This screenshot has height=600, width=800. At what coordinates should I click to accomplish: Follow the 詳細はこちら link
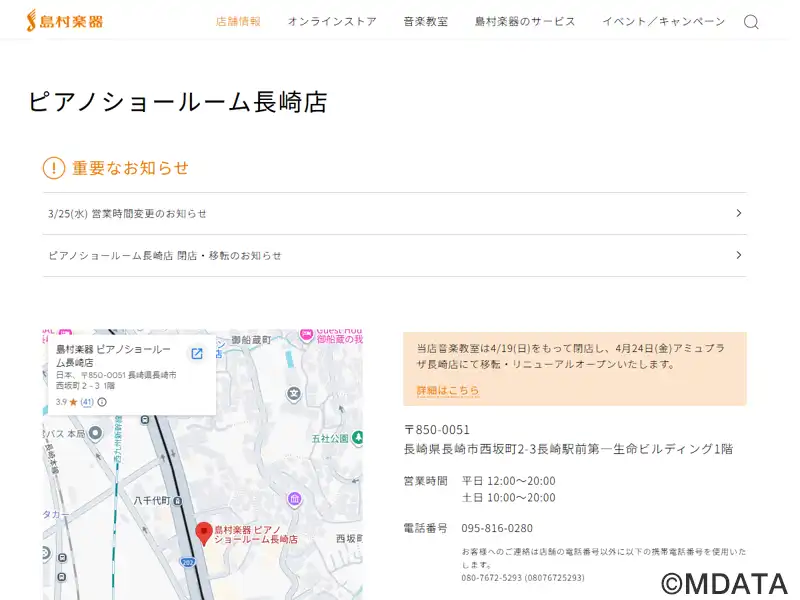447,390
